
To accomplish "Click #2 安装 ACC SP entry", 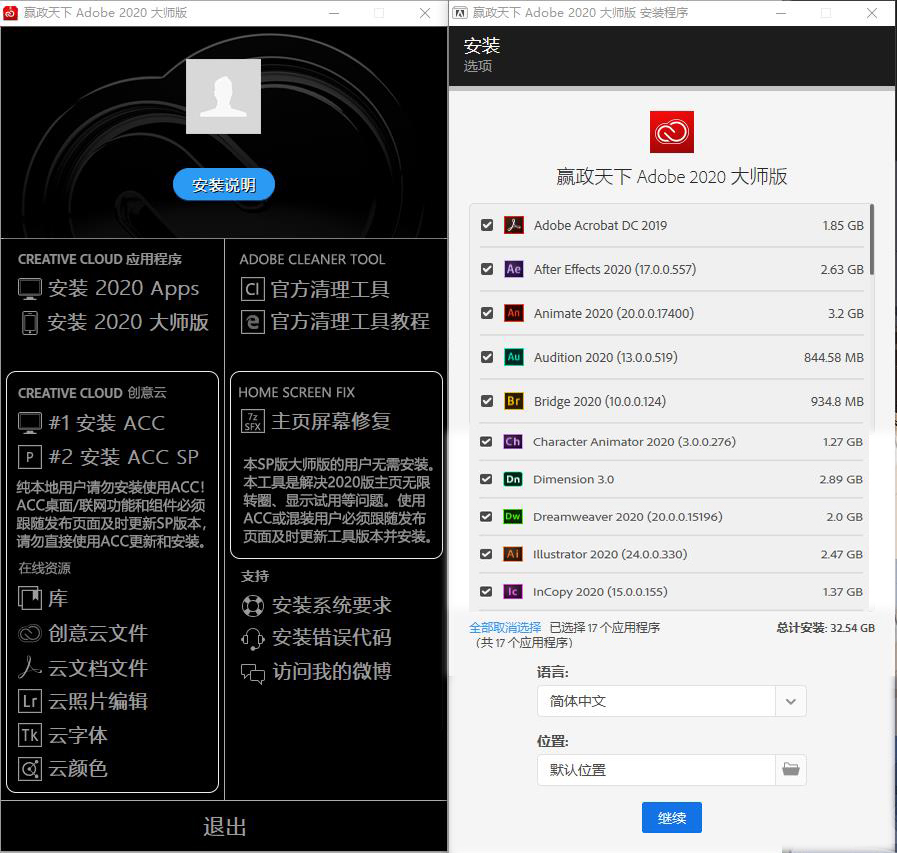I will click(109, 457).
